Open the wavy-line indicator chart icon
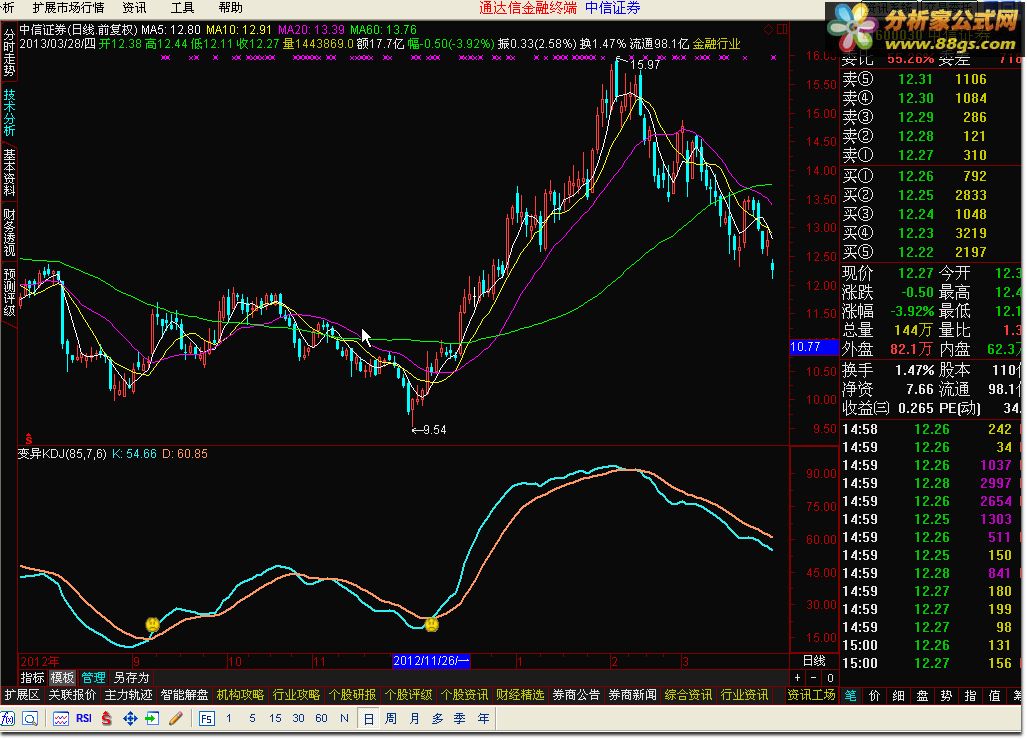1027x739 pixels. tap(61, 719)
